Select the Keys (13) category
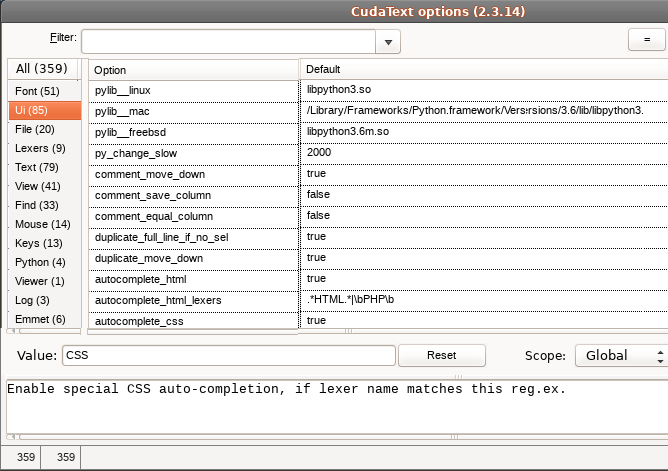Image resolution: width=668 pixels, height=471 pixels. 44,243
